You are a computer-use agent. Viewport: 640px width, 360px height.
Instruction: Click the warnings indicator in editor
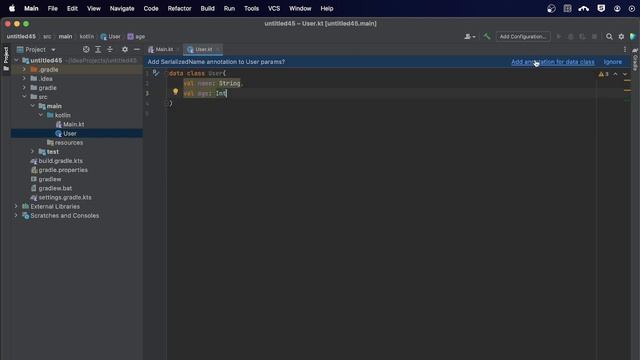tap(603, 74)
